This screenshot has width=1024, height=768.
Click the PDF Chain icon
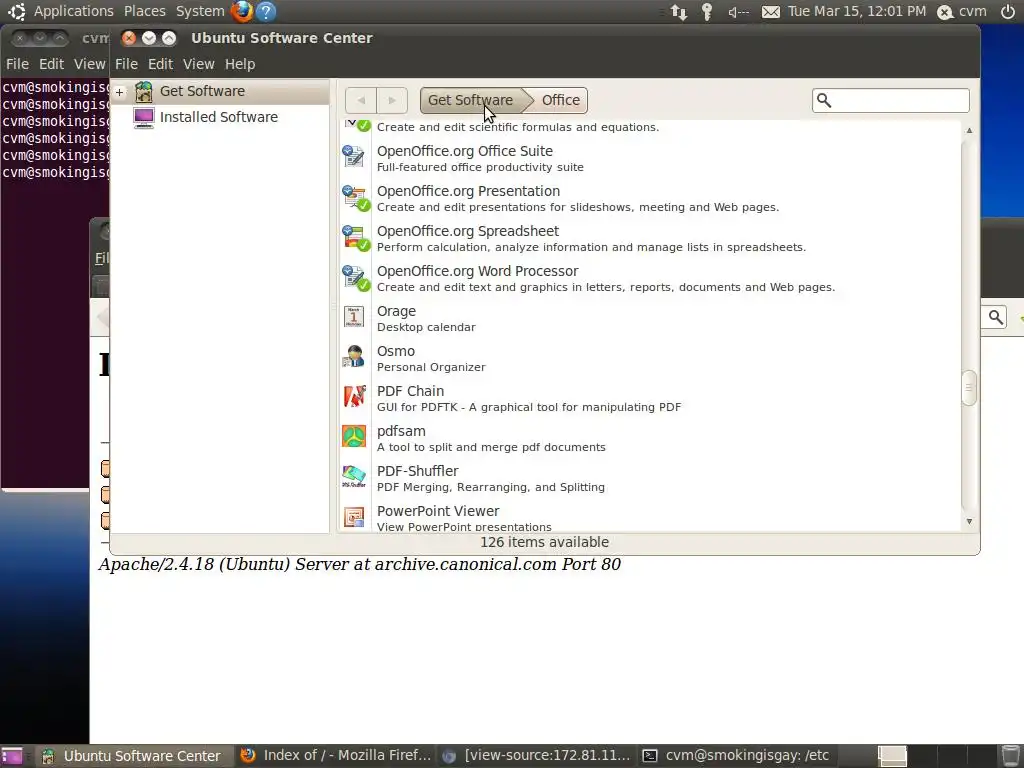click(354, 396)
